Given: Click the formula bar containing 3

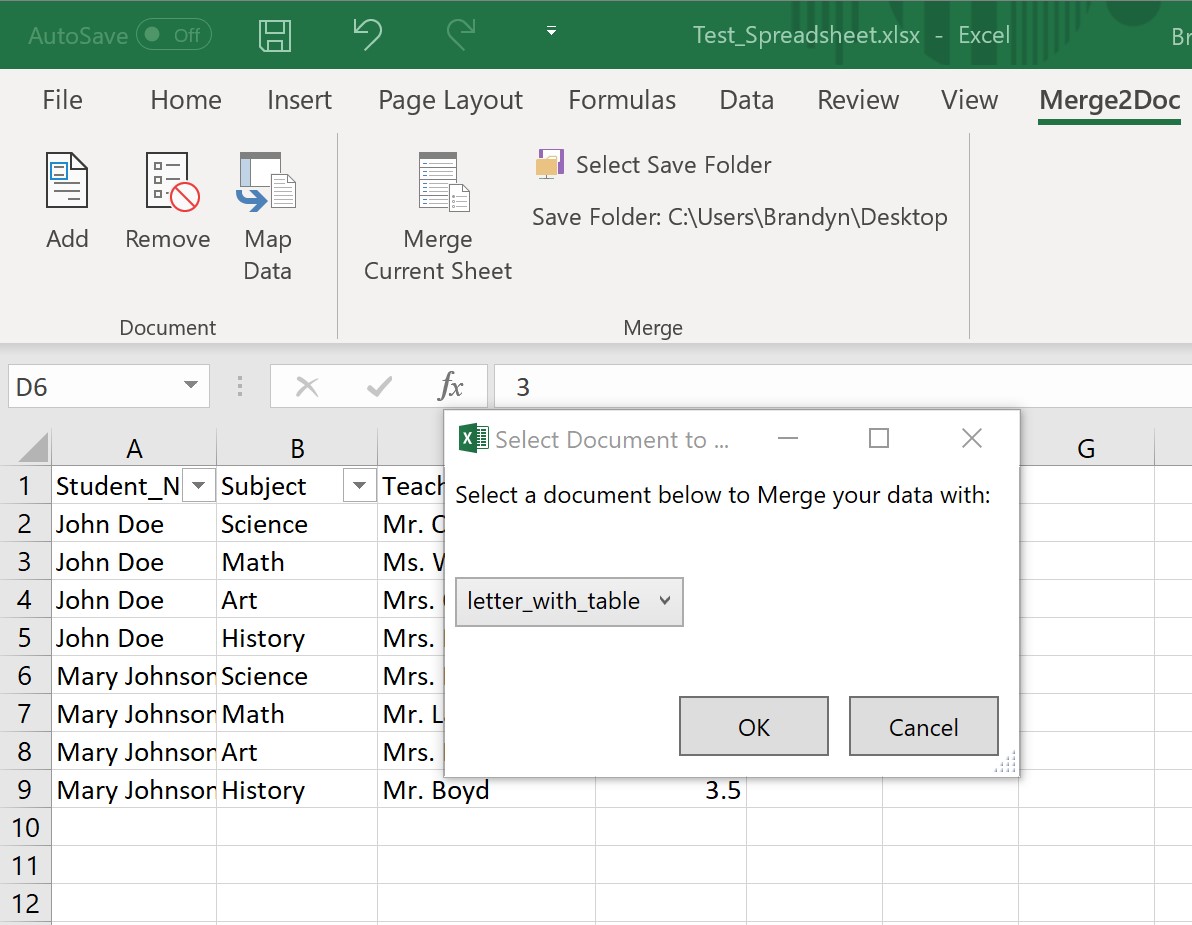Looking at the screenshot, I should pos(842,387).
